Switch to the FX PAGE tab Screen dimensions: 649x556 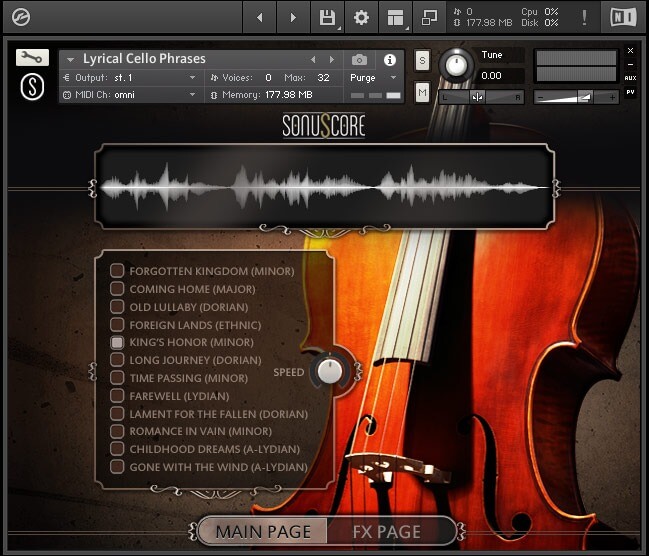(x=386, y=531)
